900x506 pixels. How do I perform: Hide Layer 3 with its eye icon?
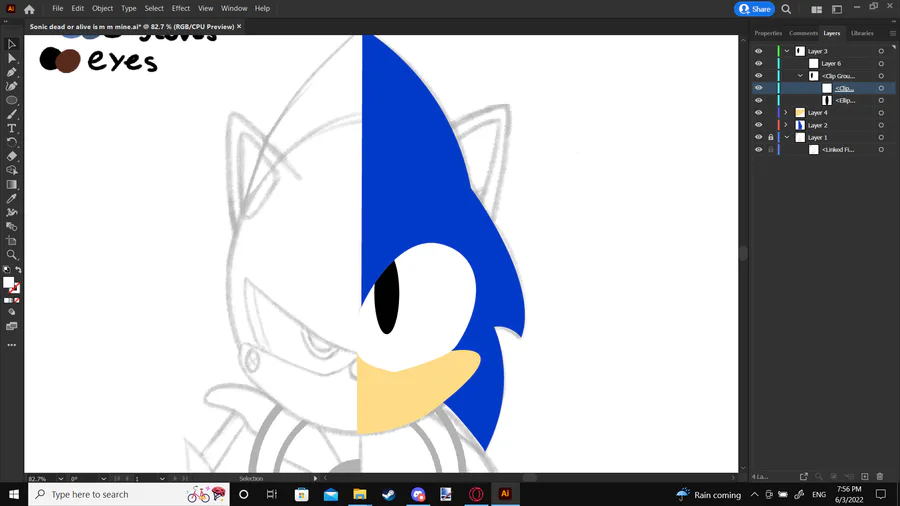759,51
